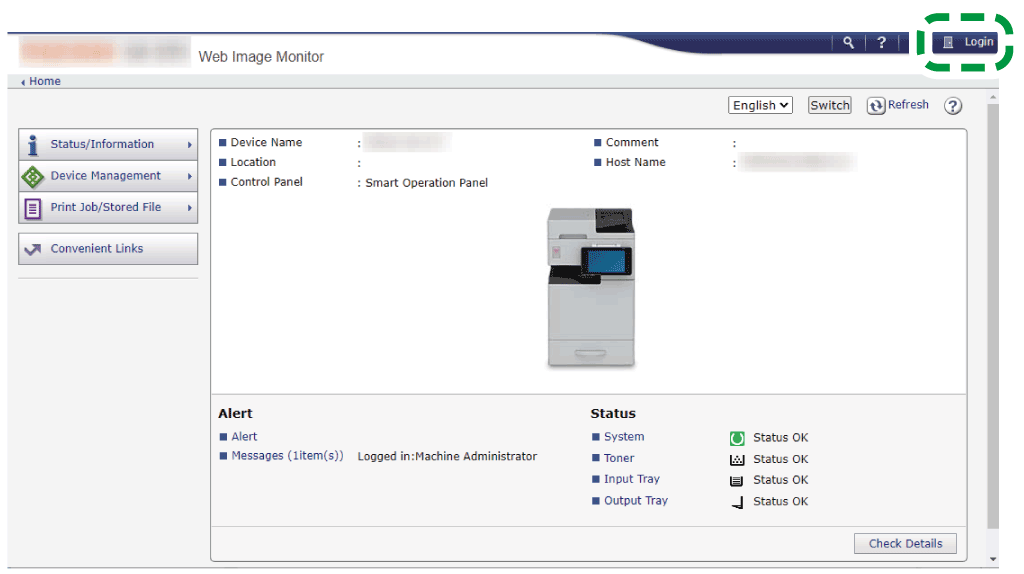Click the Comment label
Screen dimensions: 1024x574
632,142
